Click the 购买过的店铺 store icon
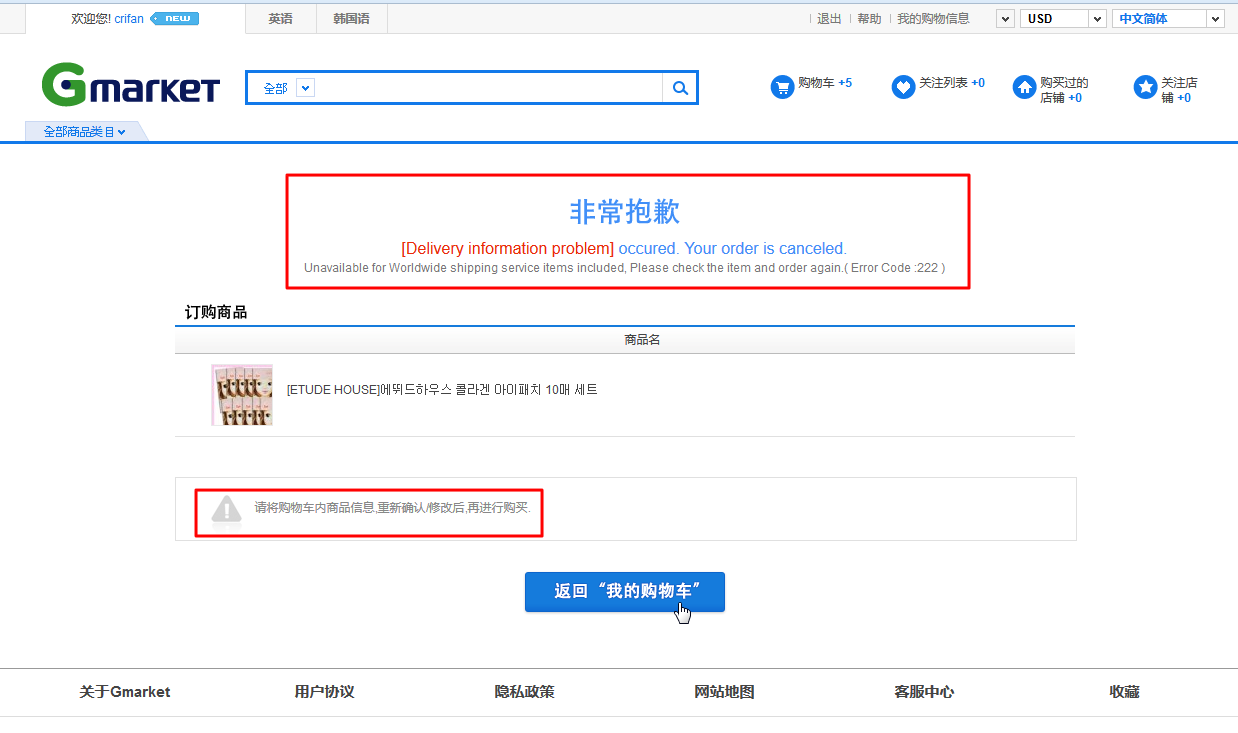This screenshot has width=1238, height=733. (x=1024, y=88)
